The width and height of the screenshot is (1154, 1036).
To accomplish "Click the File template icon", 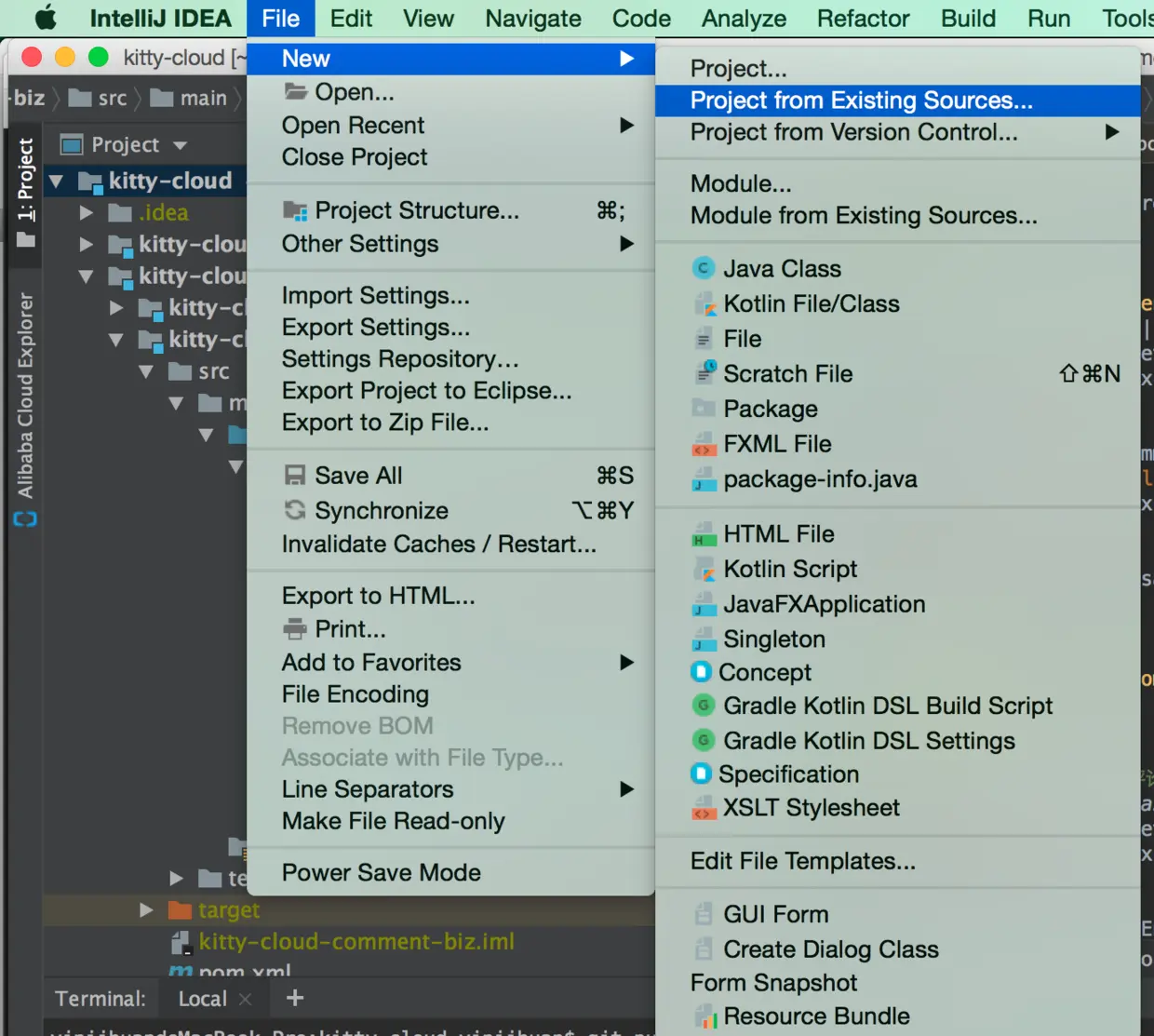I will tap(704, 339).
